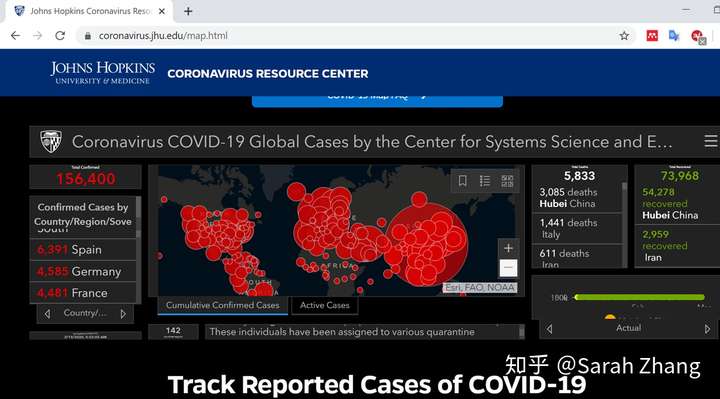720x399 pixels.
Task: Click the Actual chart label
Action: pos(628,328)
